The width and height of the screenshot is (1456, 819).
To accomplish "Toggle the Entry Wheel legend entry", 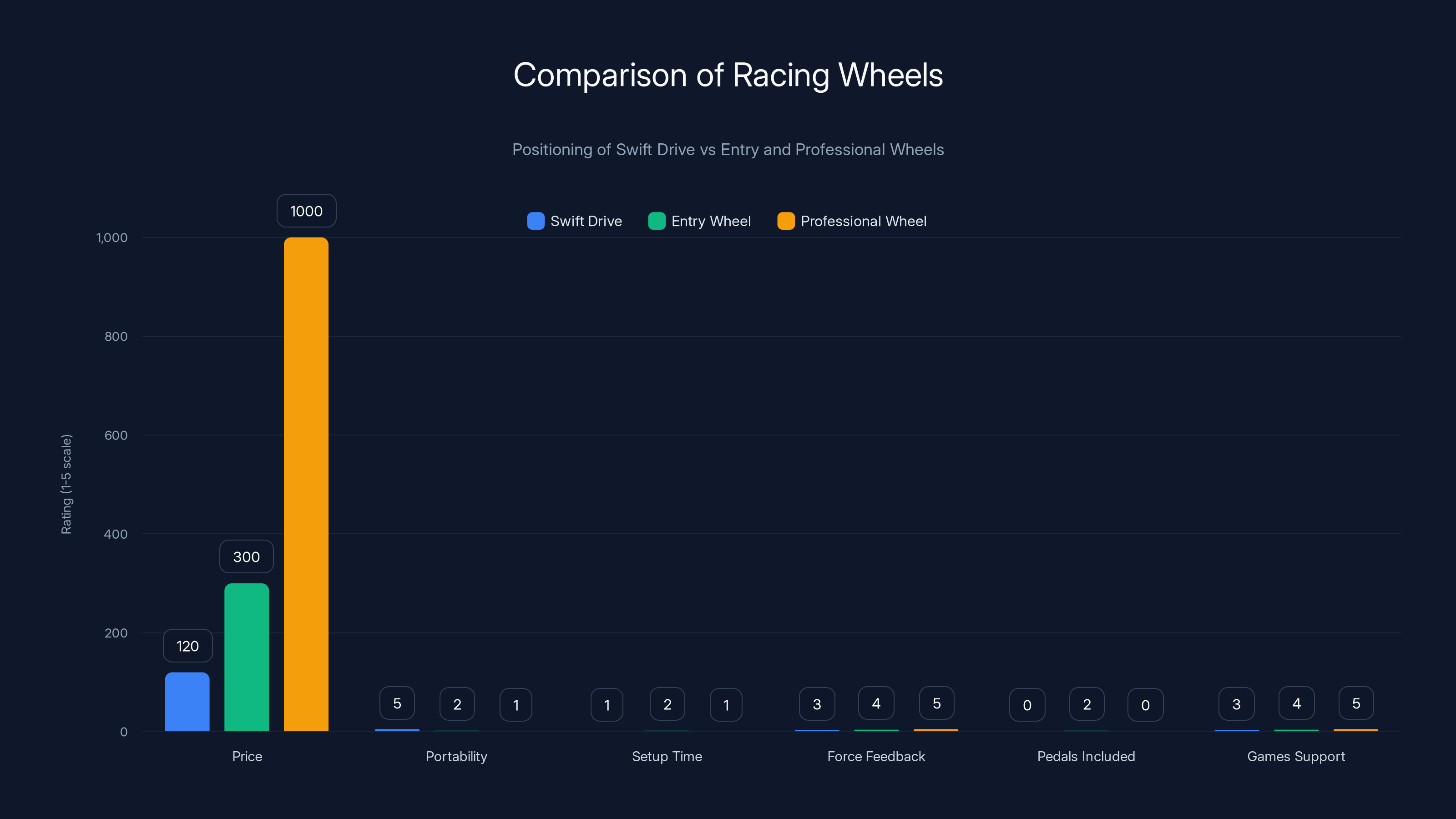I will (700, 221).
